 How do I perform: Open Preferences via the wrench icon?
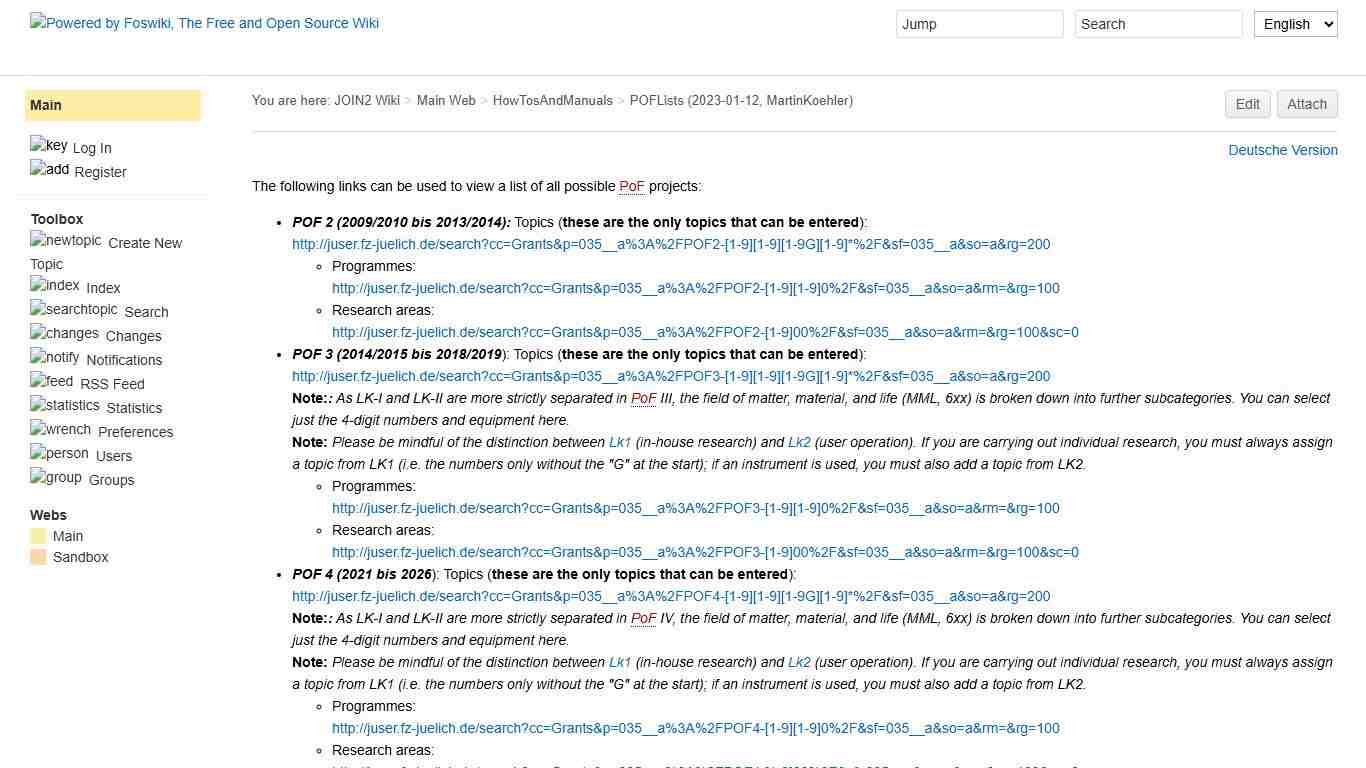coord(59,429)
